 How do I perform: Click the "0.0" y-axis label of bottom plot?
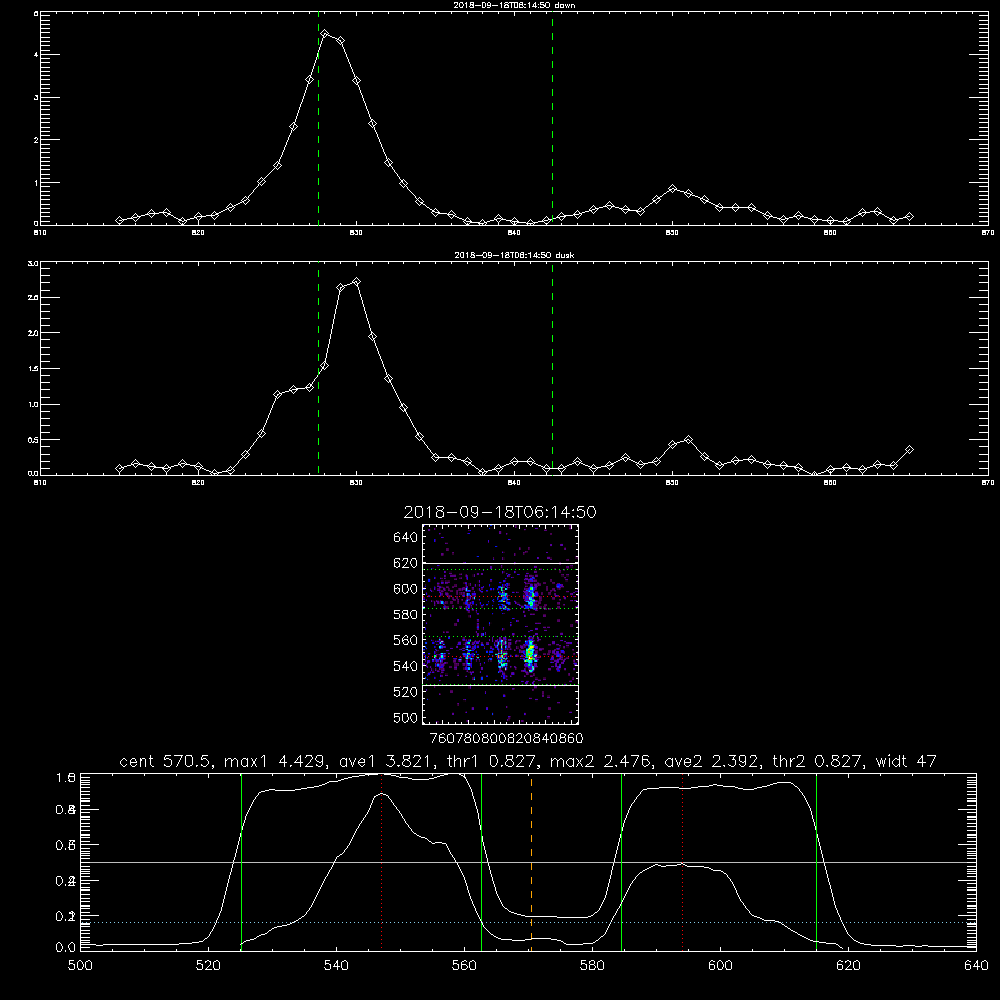66,948
